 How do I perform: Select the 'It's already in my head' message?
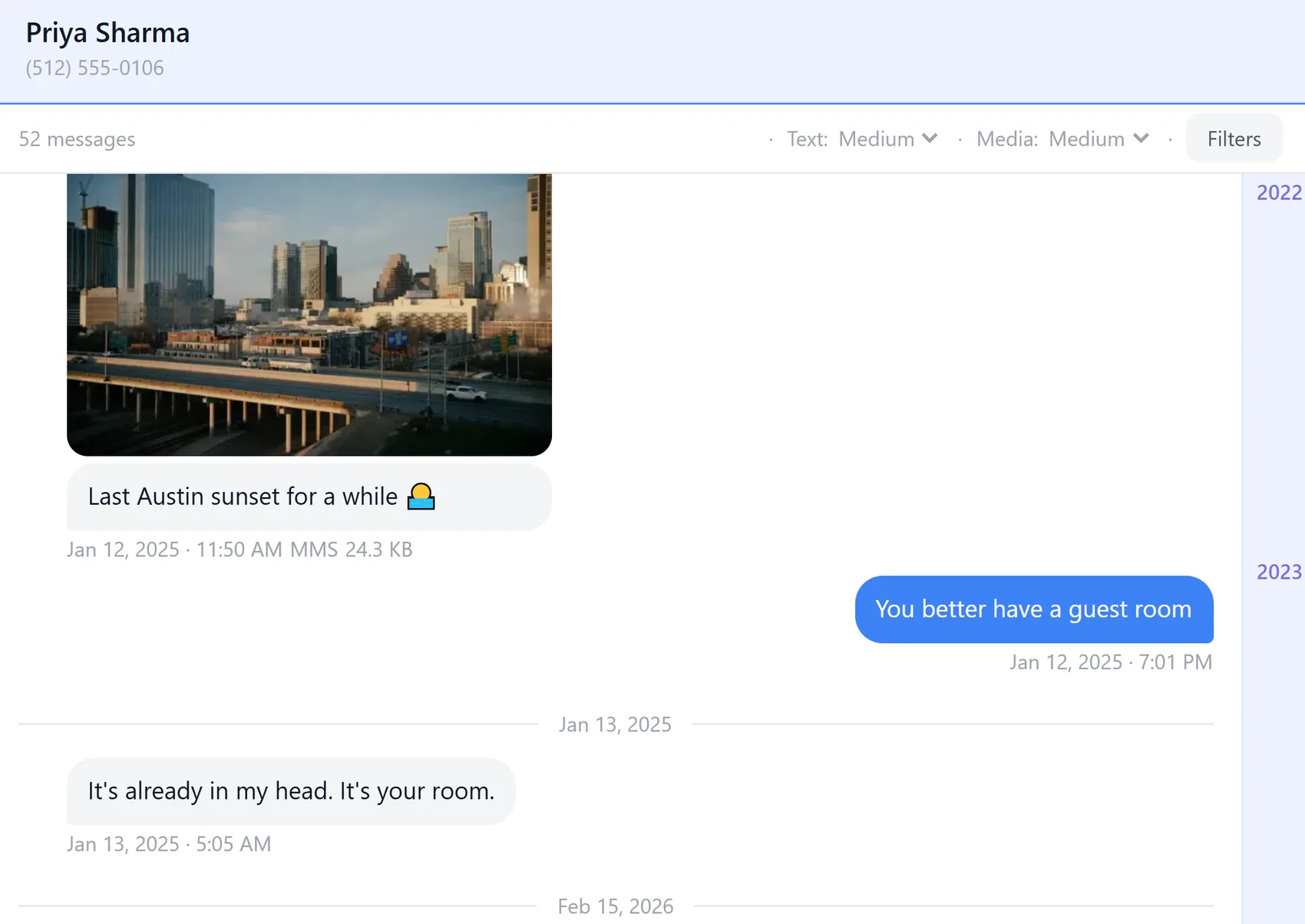[291, 791]
